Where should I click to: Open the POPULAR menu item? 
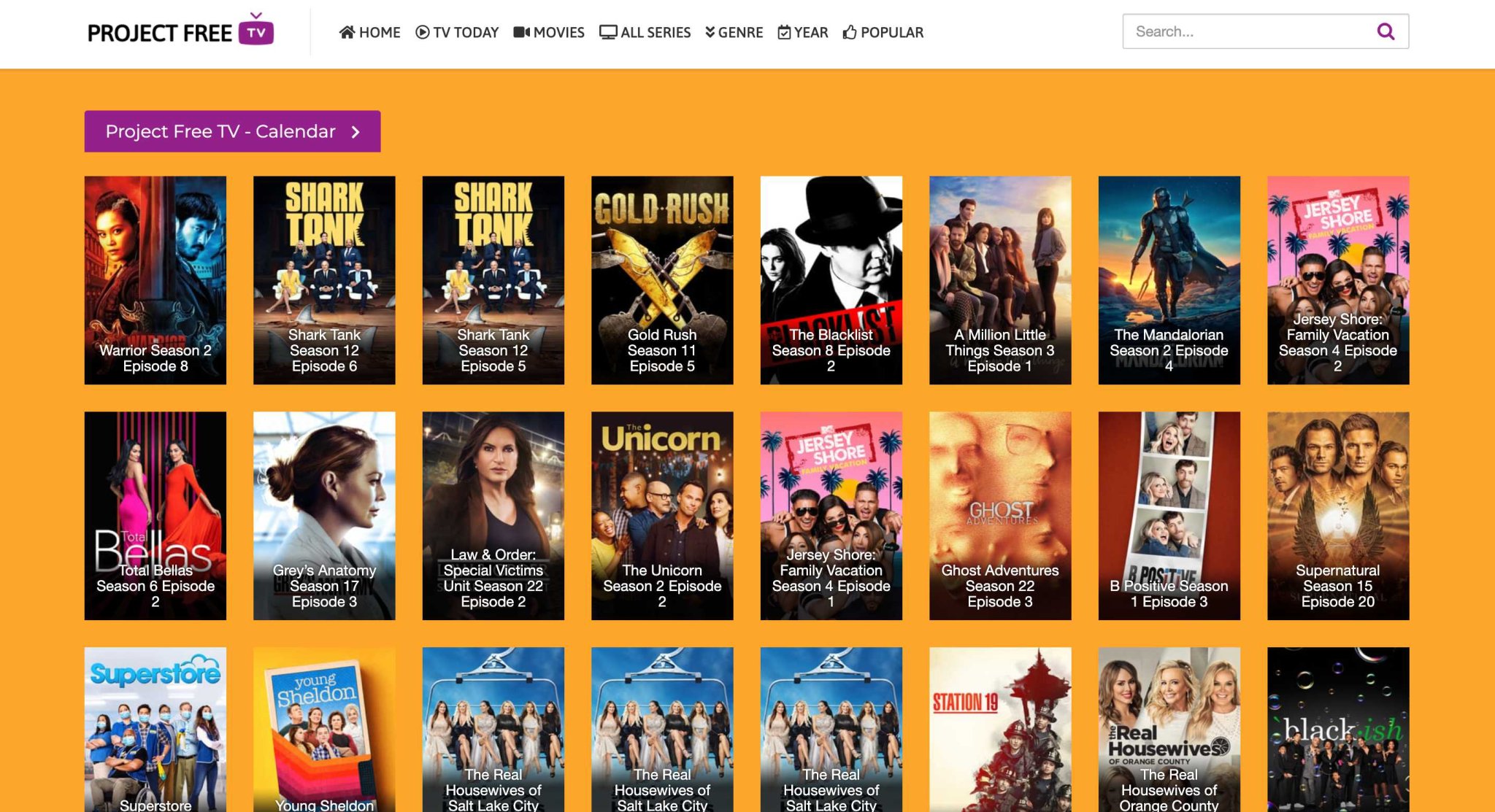point(883,32)
